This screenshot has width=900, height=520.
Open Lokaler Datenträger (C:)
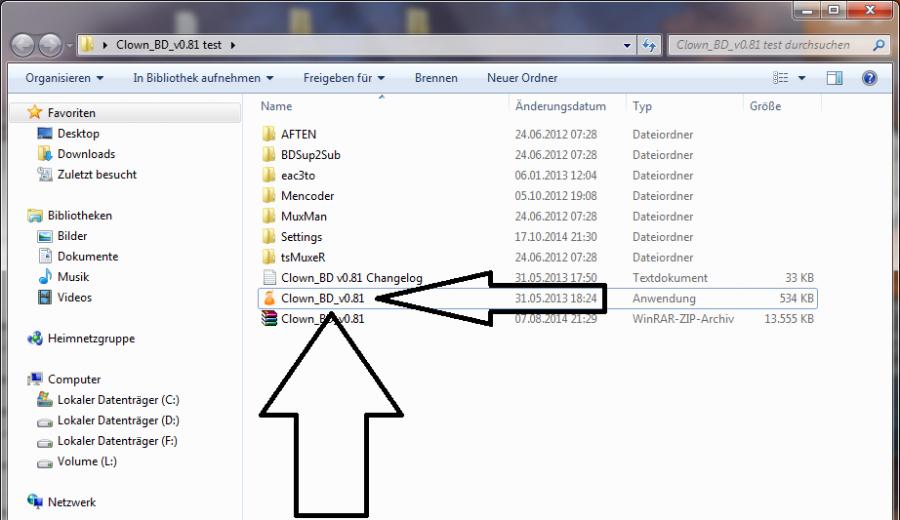[x=118, y=400]
